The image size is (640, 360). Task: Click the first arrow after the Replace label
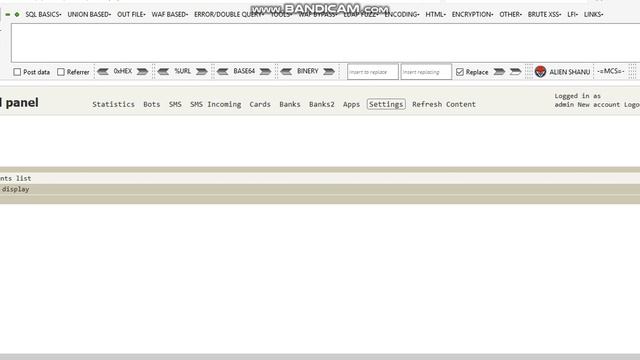tap(499, 72)
